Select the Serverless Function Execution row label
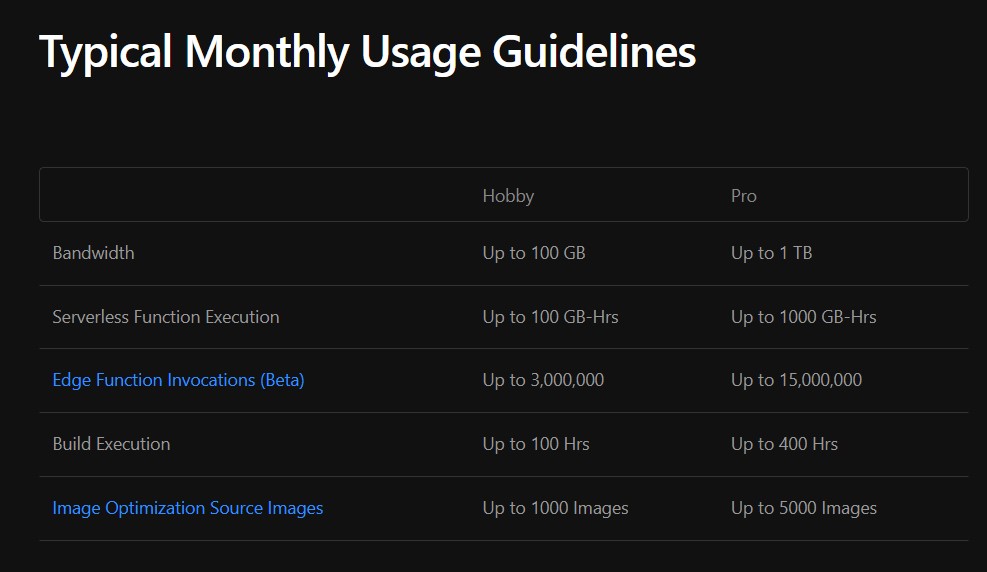Screen dimensions: 987x572 pyautogui.click(x=166, y=317)
